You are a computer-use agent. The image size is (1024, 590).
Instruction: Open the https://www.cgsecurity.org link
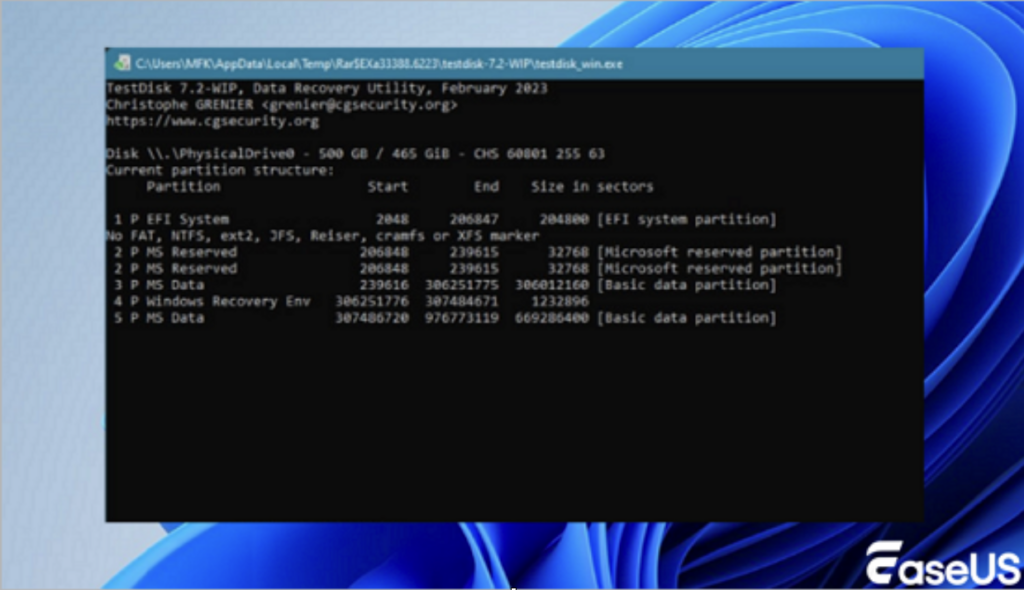pyautogui.click(x=212, y=121)
